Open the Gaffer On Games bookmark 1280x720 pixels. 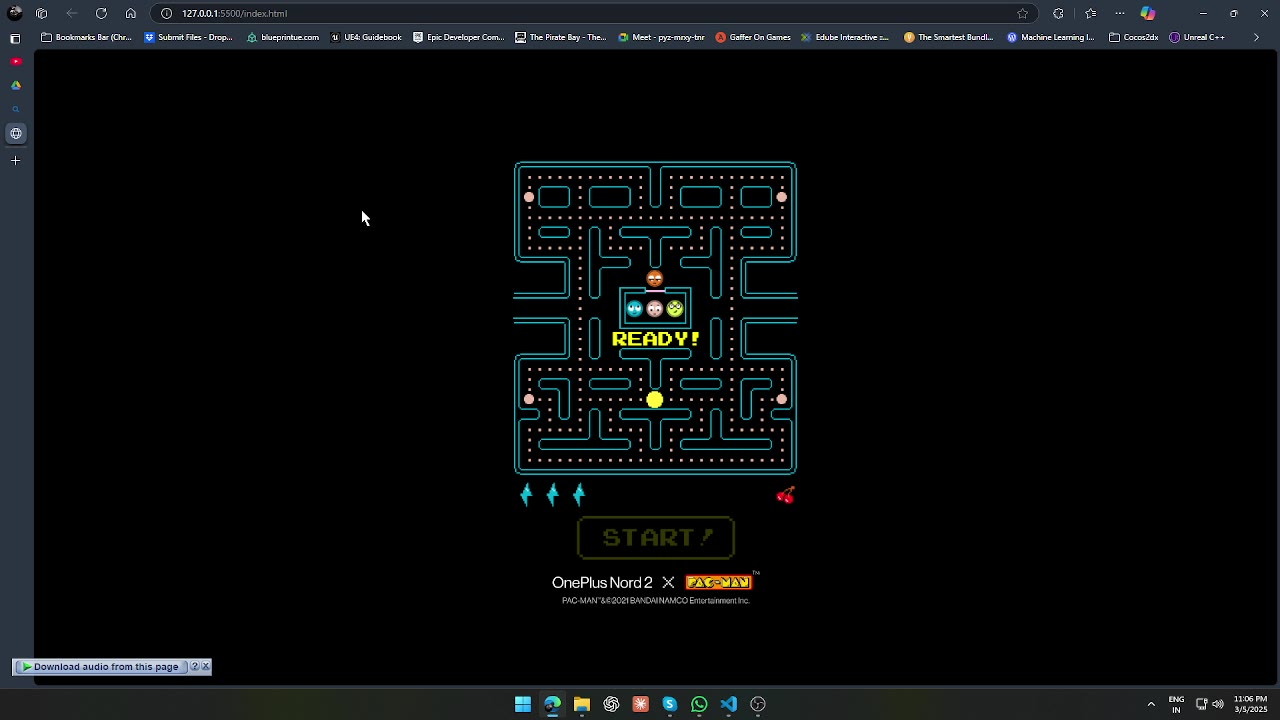752,37
